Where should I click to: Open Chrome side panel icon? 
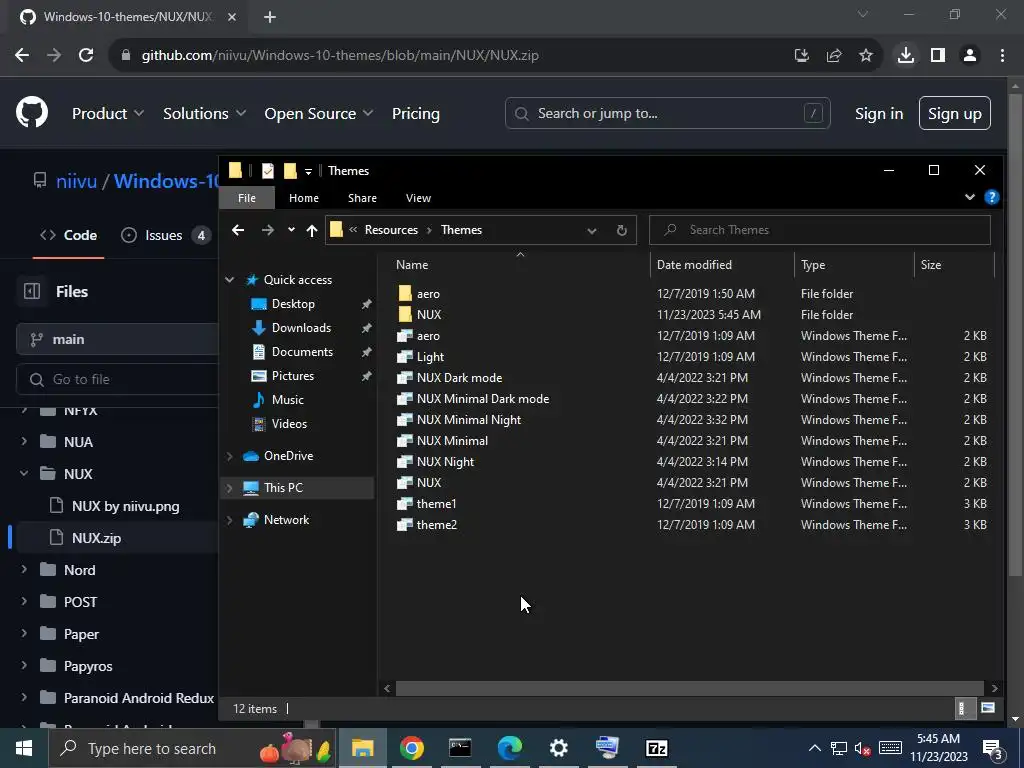[938, 56]
